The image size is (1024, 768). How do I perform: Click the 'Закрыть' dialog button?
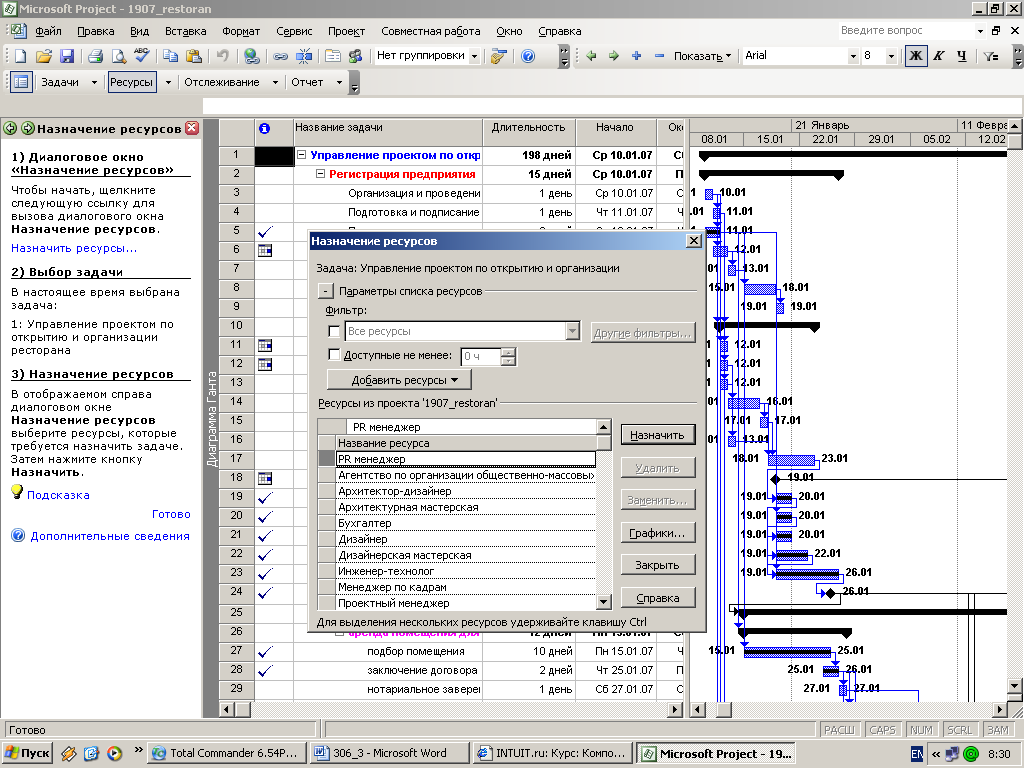[x=658, y=565]
